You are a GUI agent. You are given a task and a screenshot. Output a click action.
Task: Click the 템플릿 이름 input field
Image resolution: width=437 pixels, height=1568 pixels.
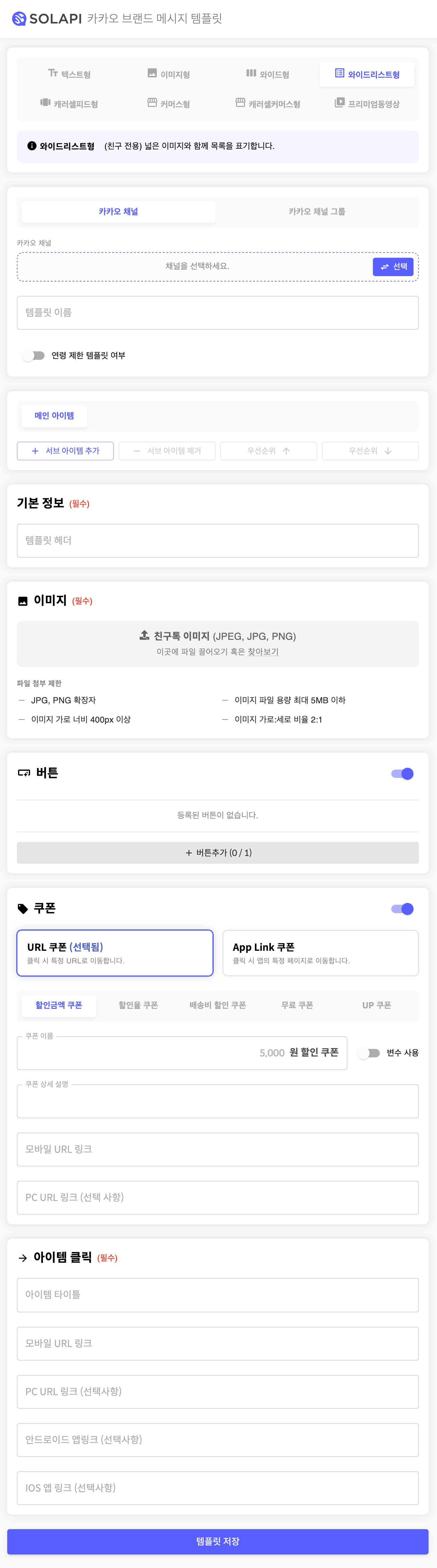218,313
